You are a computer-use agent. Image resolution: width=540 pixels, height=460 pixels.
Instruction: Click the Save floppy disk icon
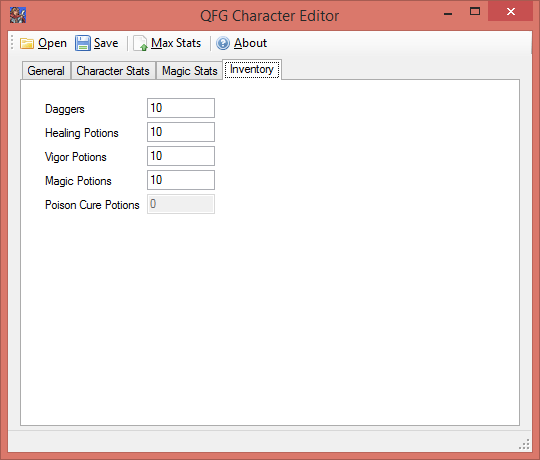click(x=83, y=43)
